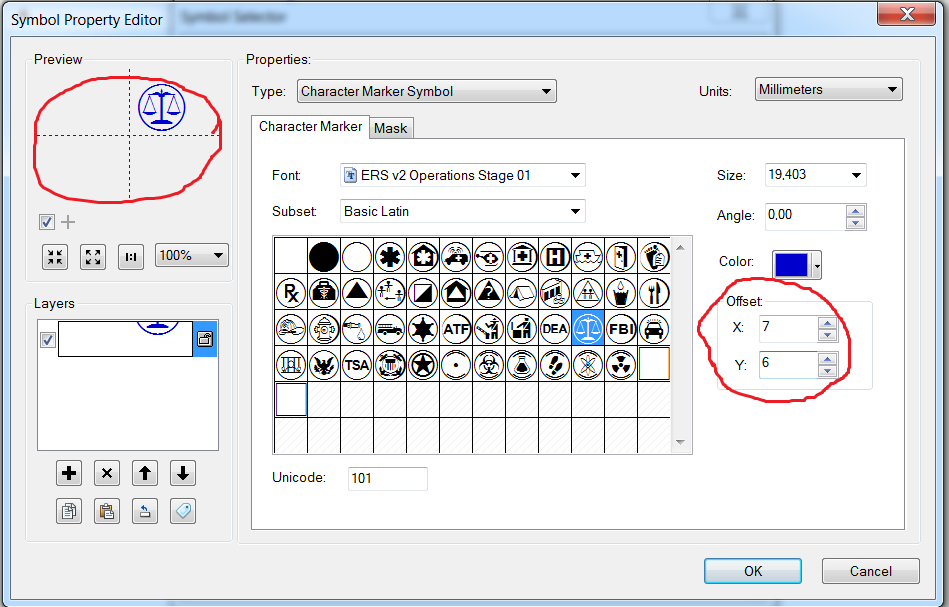Delete the layer with the X button
The image size is (949, 607).
coord(107,474)
